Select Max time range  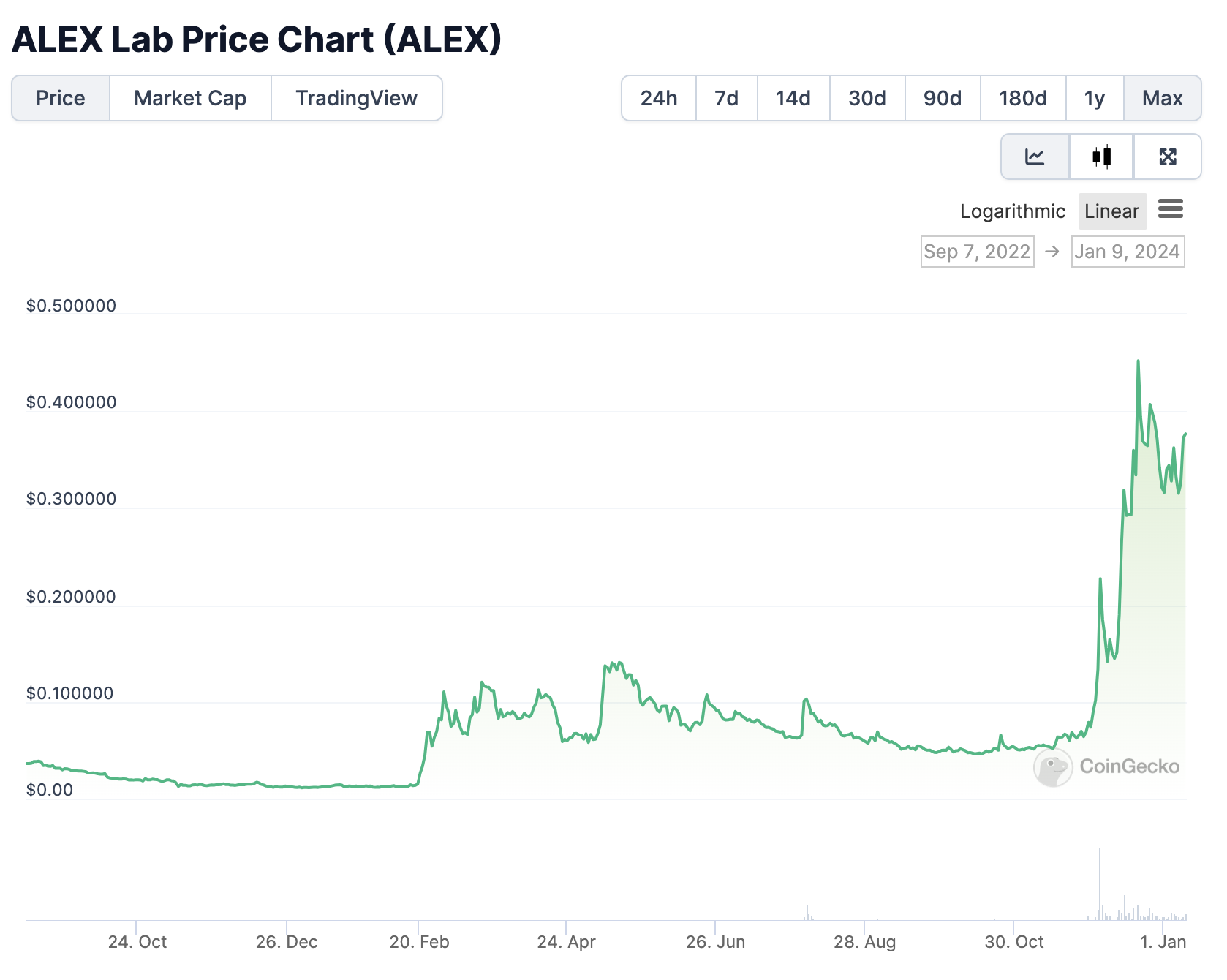click(1162, 98)
